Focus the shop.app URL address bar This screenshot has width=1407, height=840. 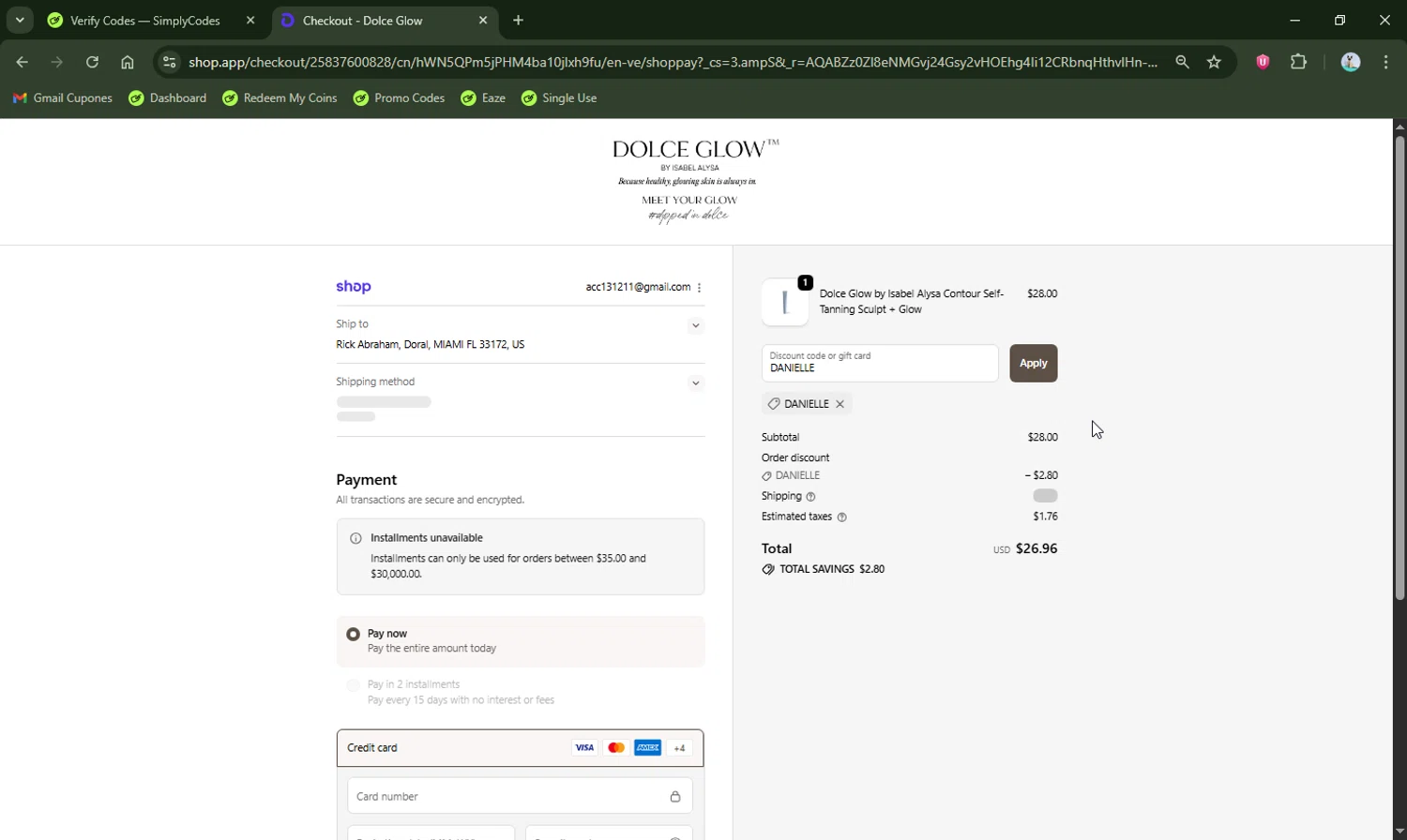(x=673, y=62)
